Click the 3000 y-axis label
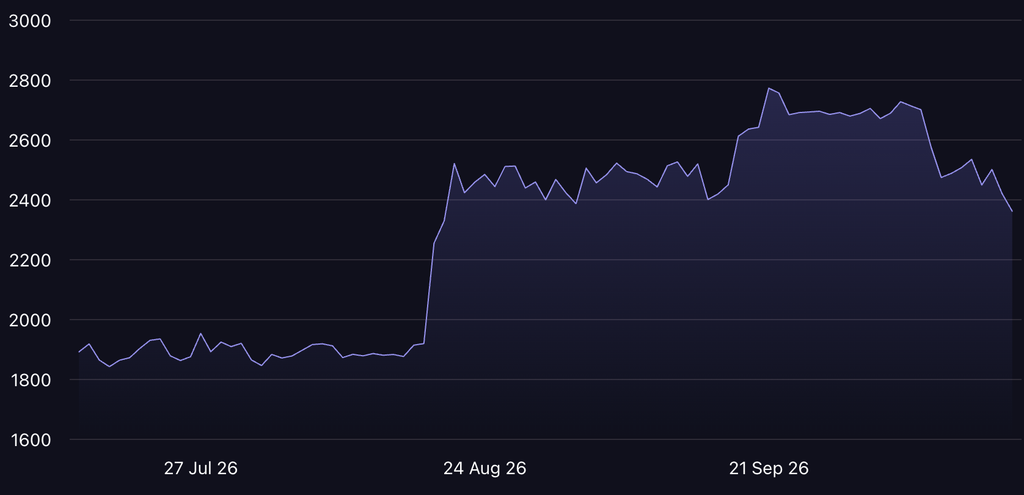This screenshot has width=1024, height=495. click(29, 20)
